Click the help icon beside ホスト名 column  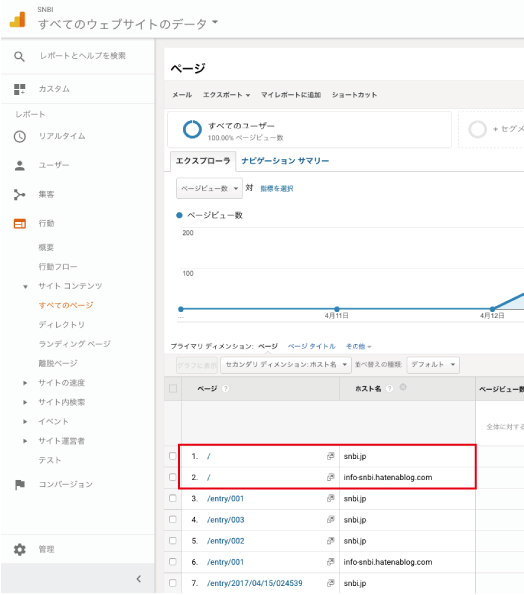pos(389,389)
